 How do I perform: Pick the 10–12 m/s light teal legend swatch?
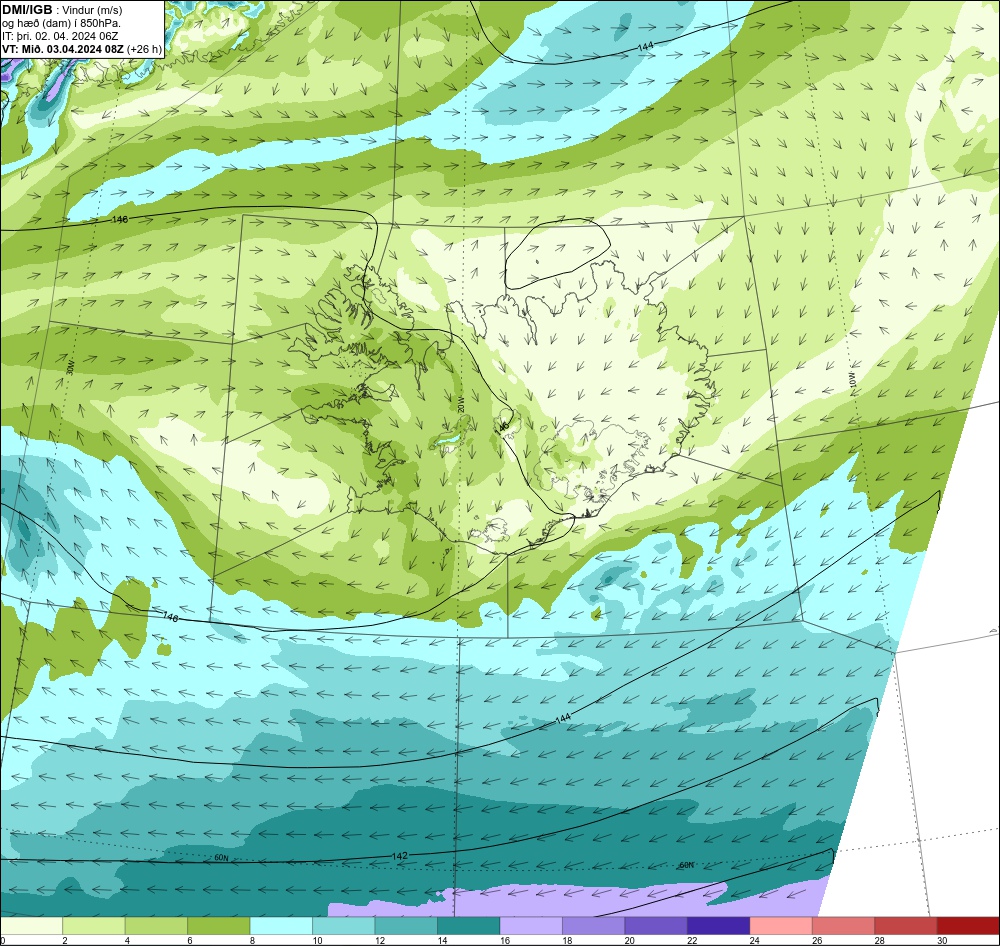(x=344, y=926)
